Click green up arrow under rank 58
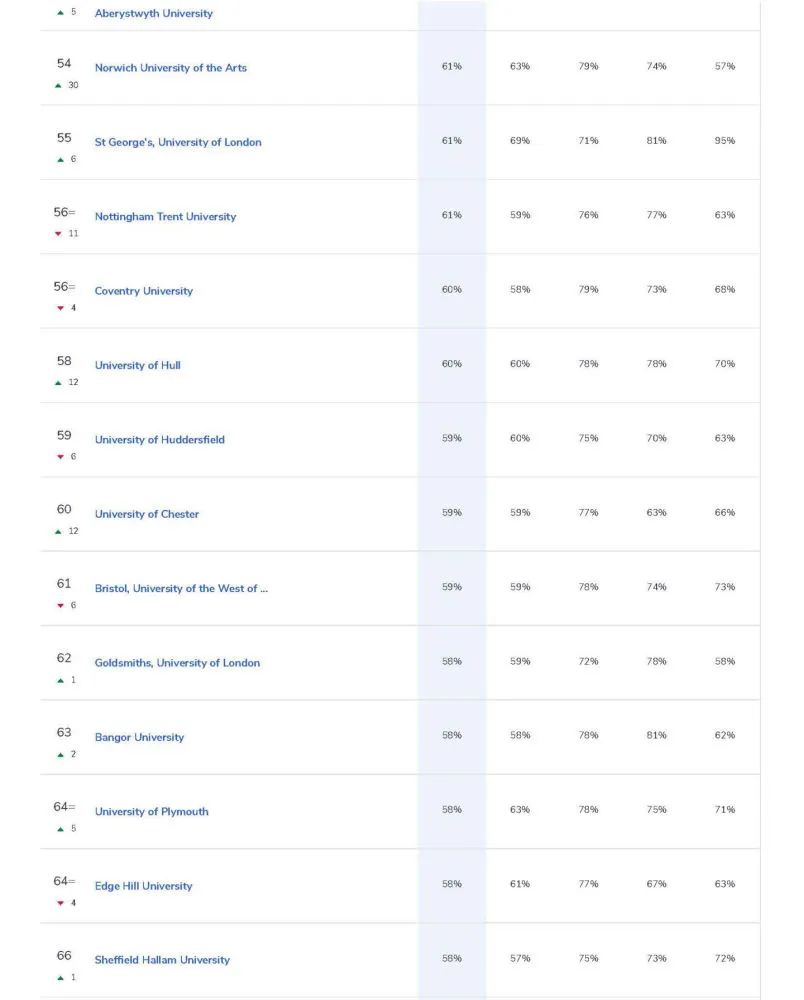 [x=58, y=383]
